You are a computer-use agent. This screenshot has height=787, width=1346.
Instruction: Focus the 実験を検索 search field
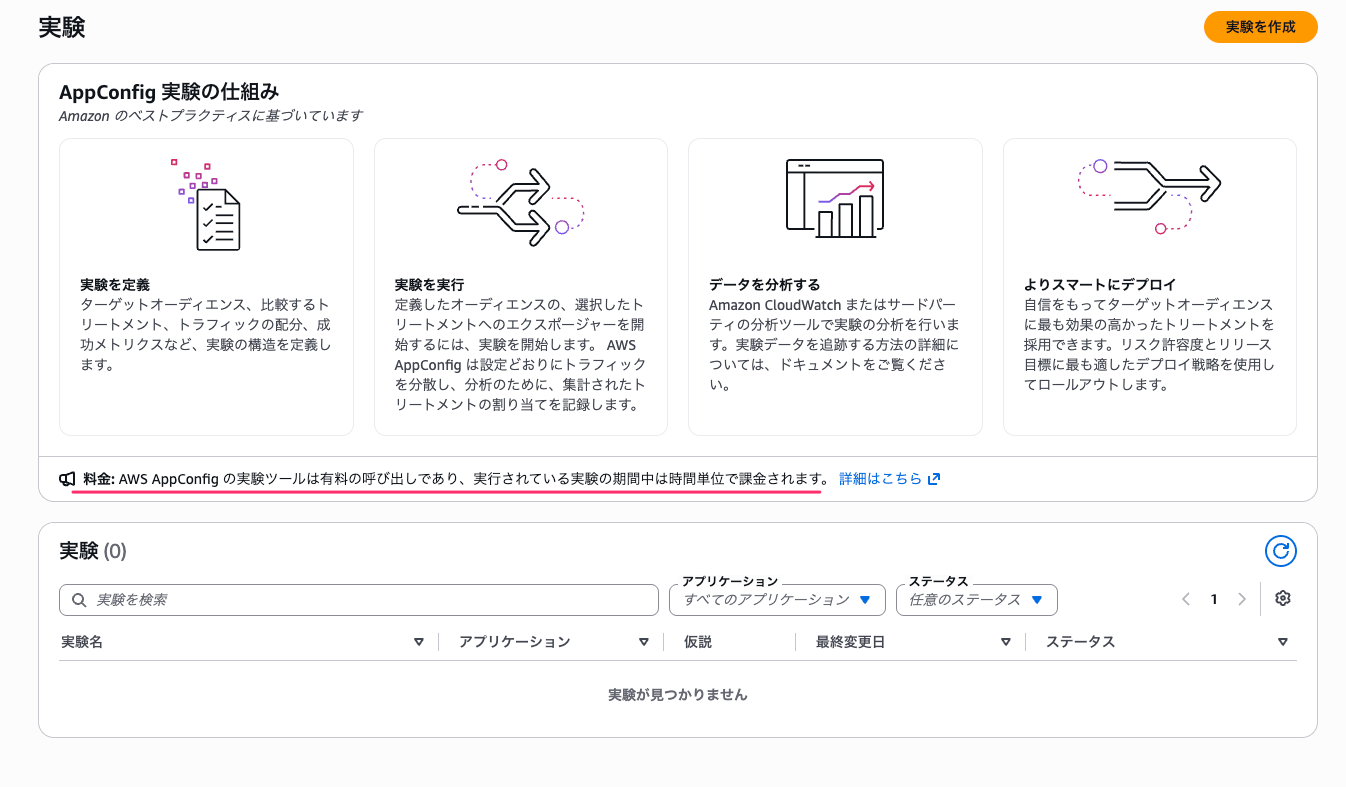click(358, 600)
